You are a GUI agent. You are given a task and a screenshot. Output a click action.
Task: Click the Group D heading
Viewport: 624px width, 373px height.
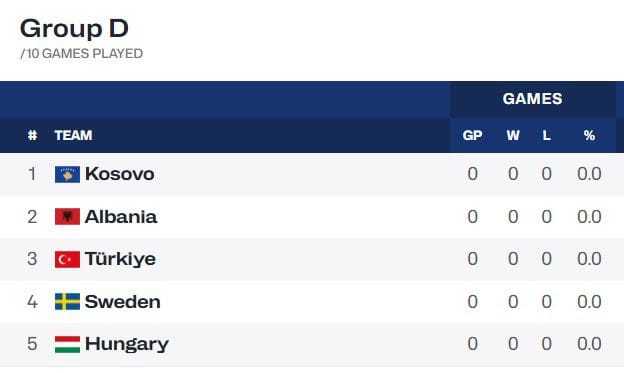tap(74, 29)
